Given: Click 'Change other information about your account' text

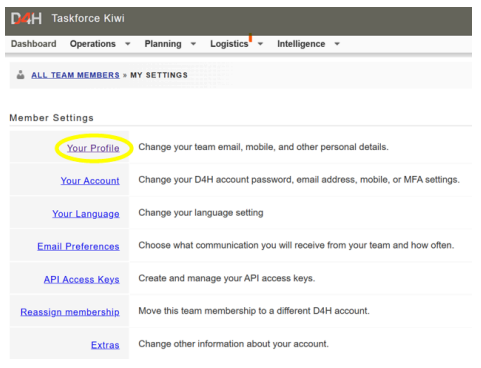Looking at the screenshot, I should pos(233,344).
